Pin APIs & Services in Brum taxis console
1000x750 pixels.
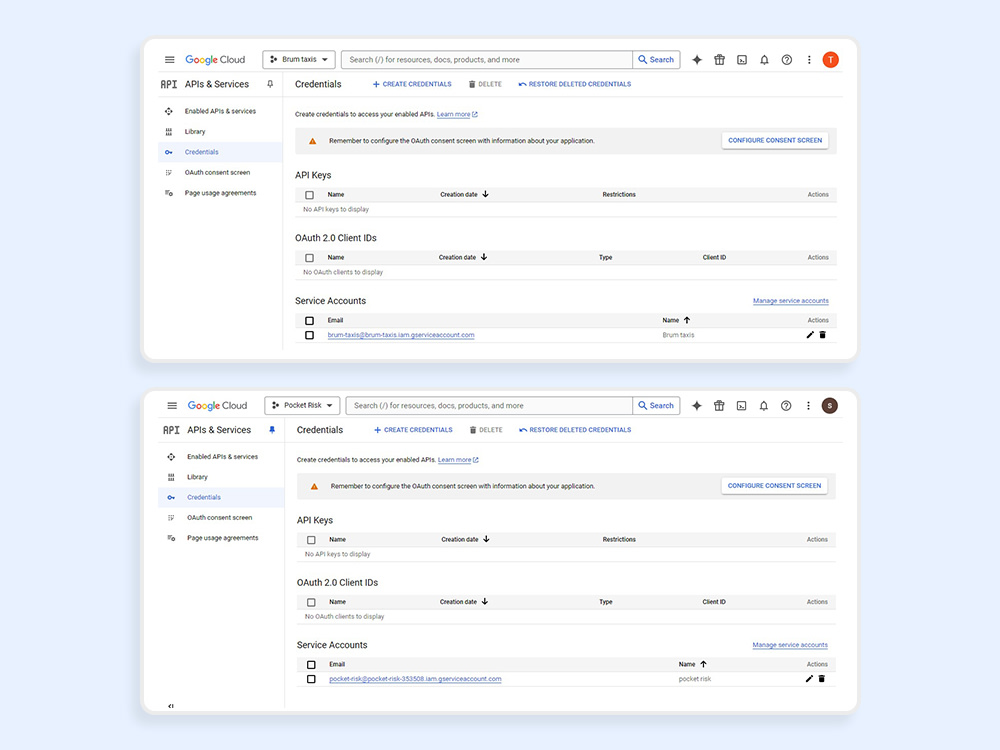pos(270,84)
